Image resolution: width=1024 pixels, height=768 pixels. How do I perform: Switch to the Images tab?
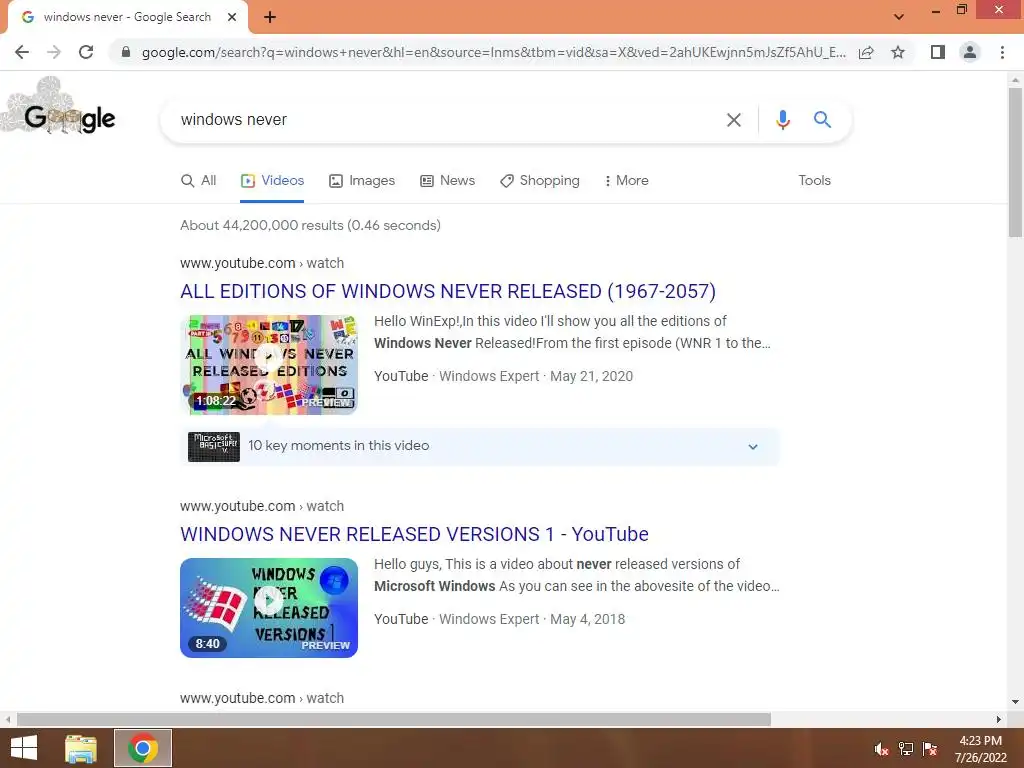coord(362,181)
